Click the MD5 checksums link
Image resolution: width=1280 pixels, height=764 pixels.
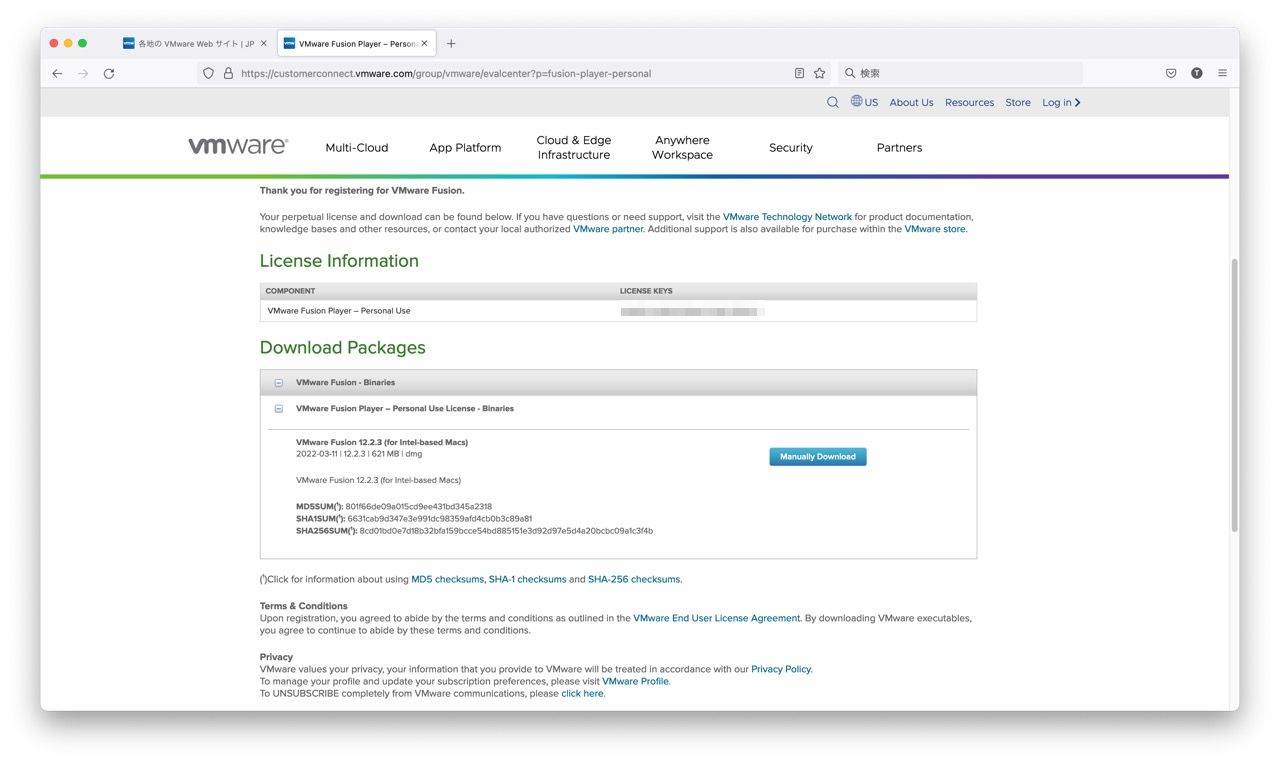click(x=447, y=579)
